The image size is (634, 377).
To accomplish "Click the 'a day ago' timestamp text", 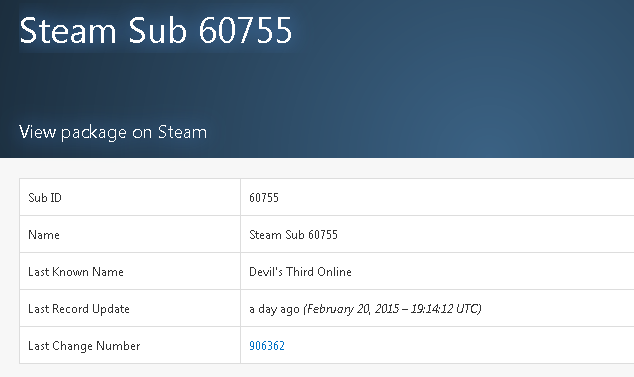I will pyautogui.click(x=274, y=309).
